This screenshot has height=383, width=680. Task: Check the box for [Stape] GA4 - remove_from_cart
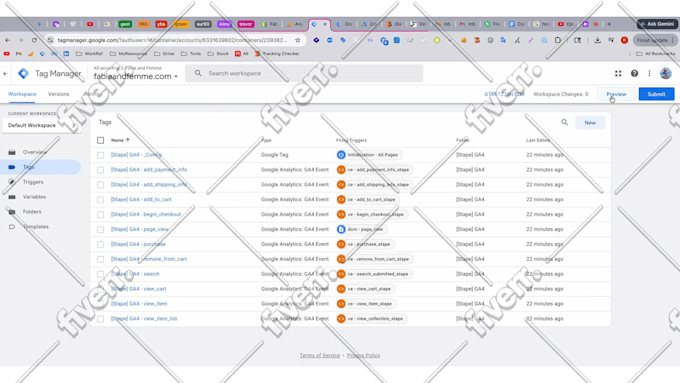point(101,259)
